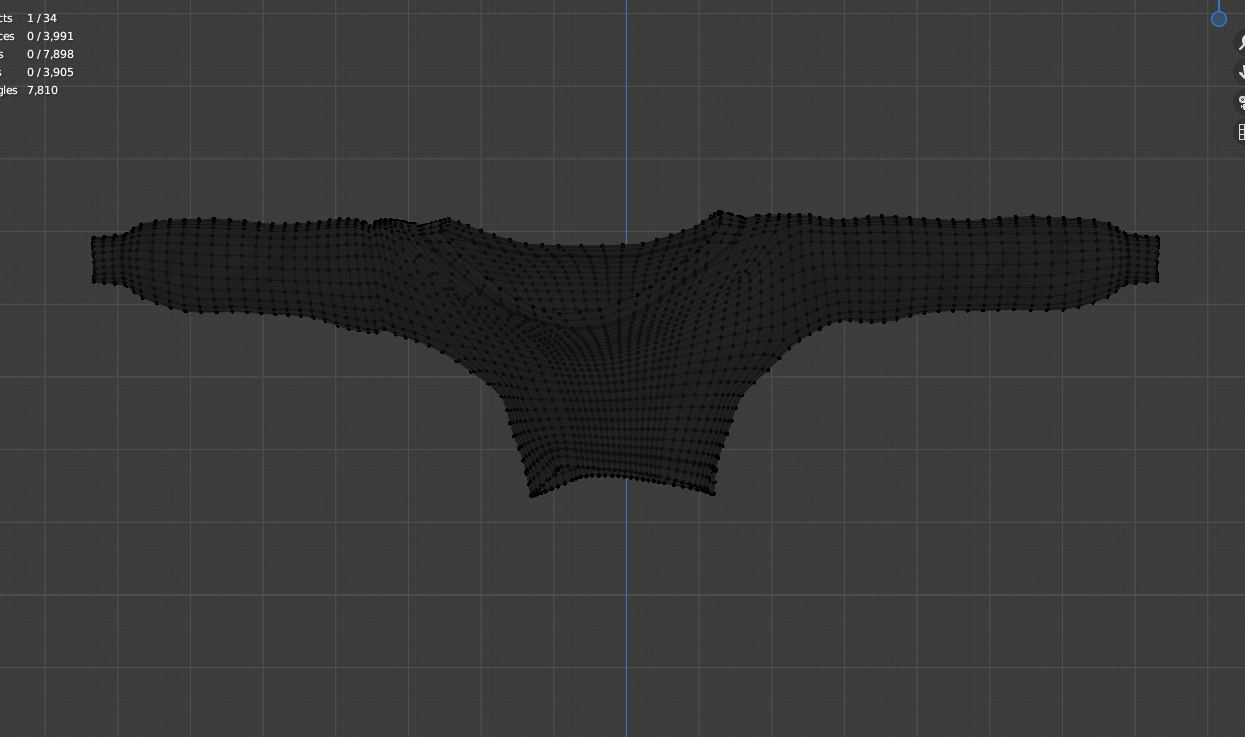Click the right shoulder seam peak
The height and width of the screenshot is (737, 1245).
pos(718,213)
